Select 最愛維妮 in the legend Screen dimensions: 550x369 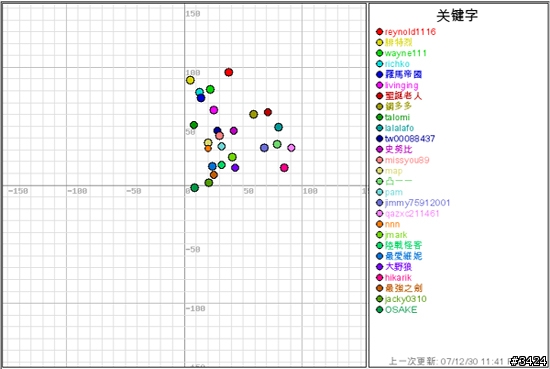click(x=399, y=256)
